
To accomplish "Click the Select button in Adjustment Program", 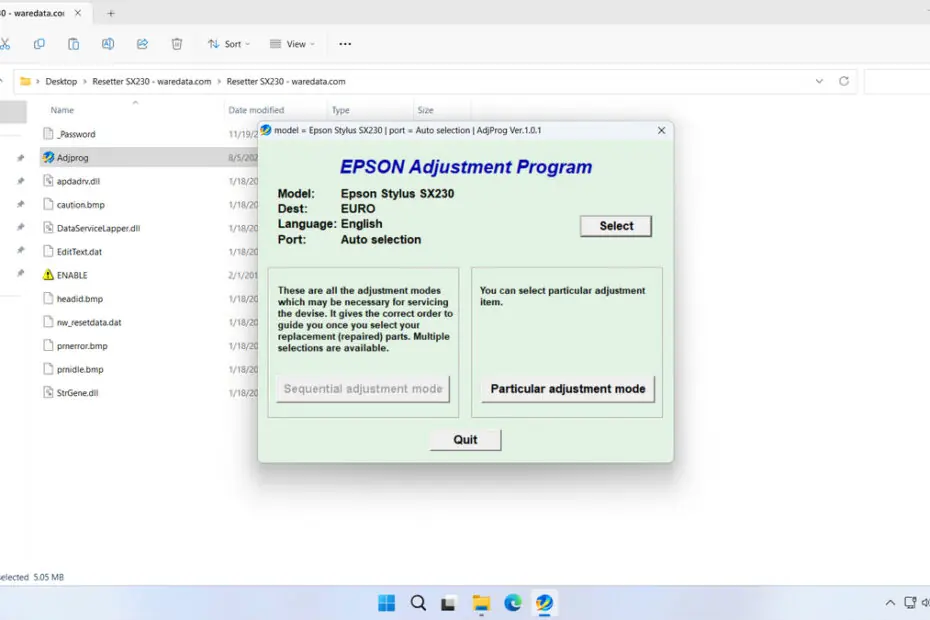I will [x=616, y=226].
